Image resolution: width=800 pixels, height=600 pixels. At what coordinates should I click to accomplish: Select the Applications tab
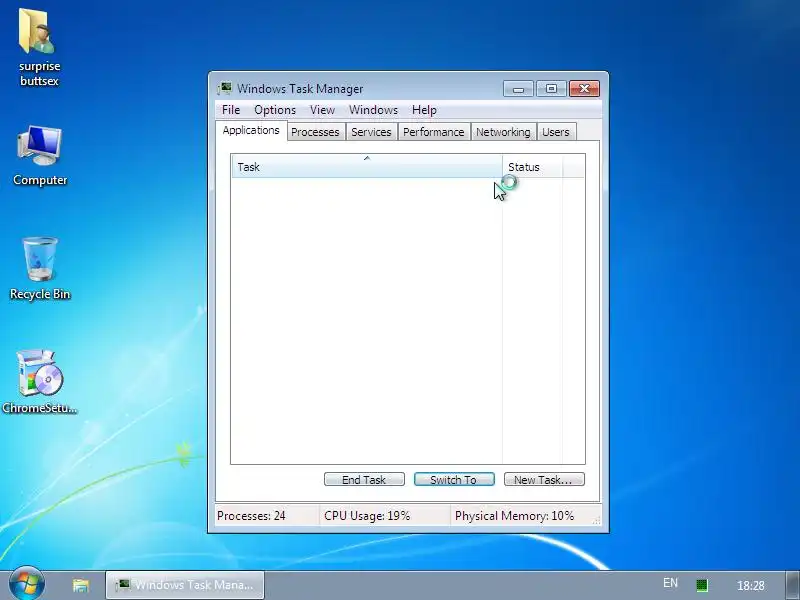(x=251, y=130)
